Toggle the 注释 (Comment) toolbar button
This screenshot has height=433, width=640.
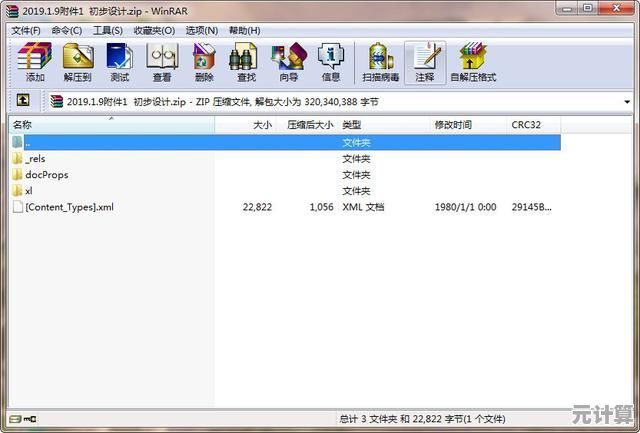point(425,62)
